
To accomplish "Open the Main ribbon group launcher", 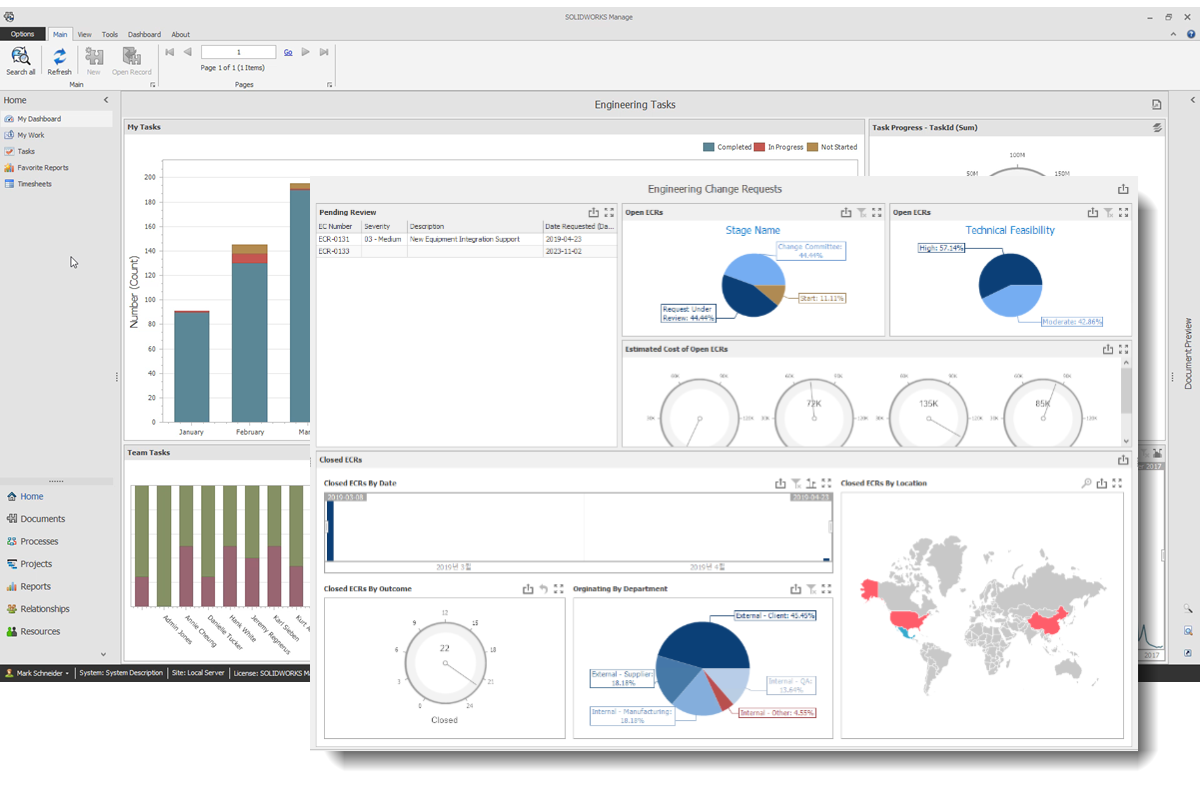I will pyautogui.click(x=153, y=85).
